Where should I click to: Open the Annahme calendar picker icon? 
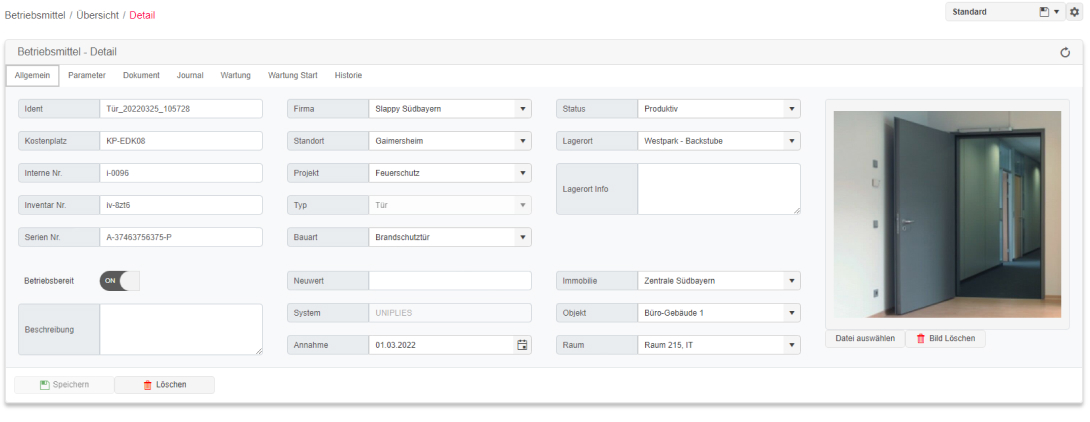523,345
